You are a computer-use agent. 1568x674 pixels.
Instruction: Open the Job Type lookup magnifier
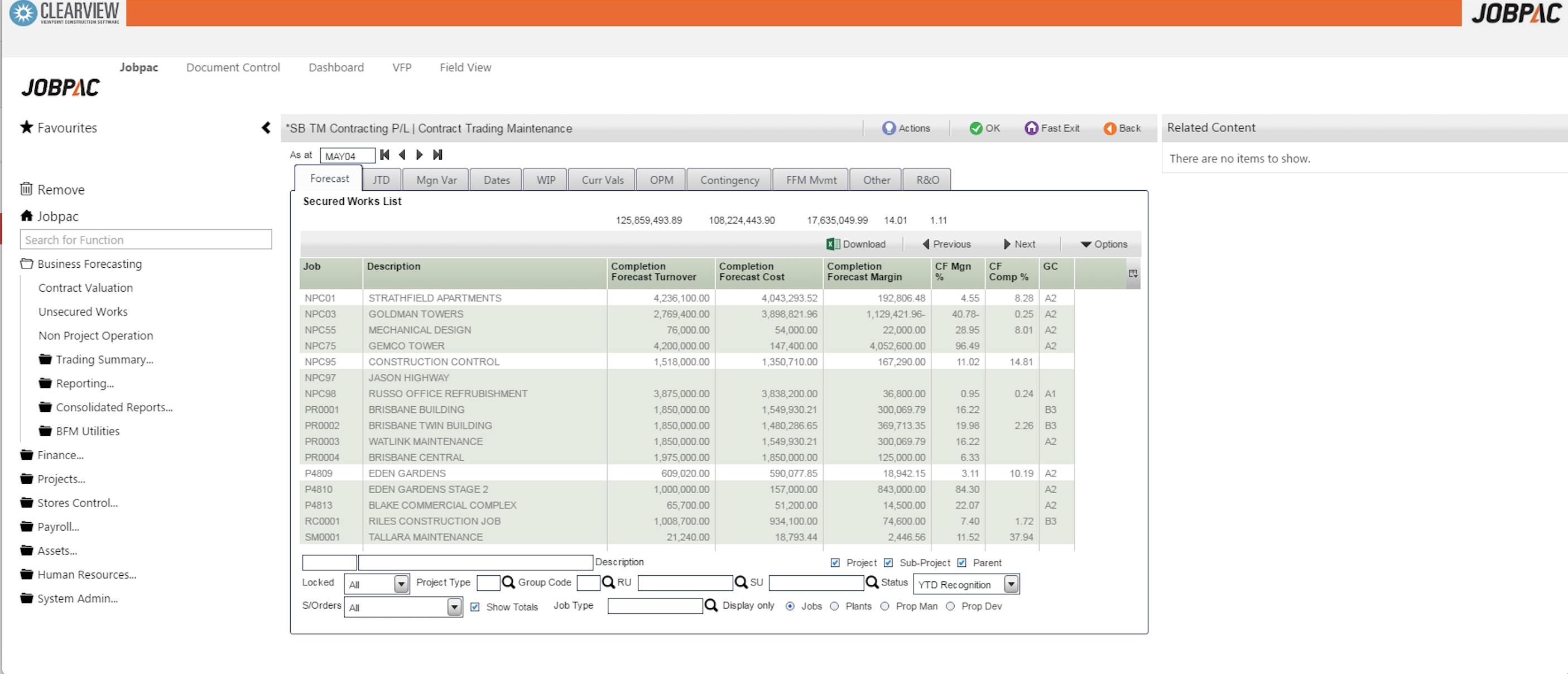711,606
